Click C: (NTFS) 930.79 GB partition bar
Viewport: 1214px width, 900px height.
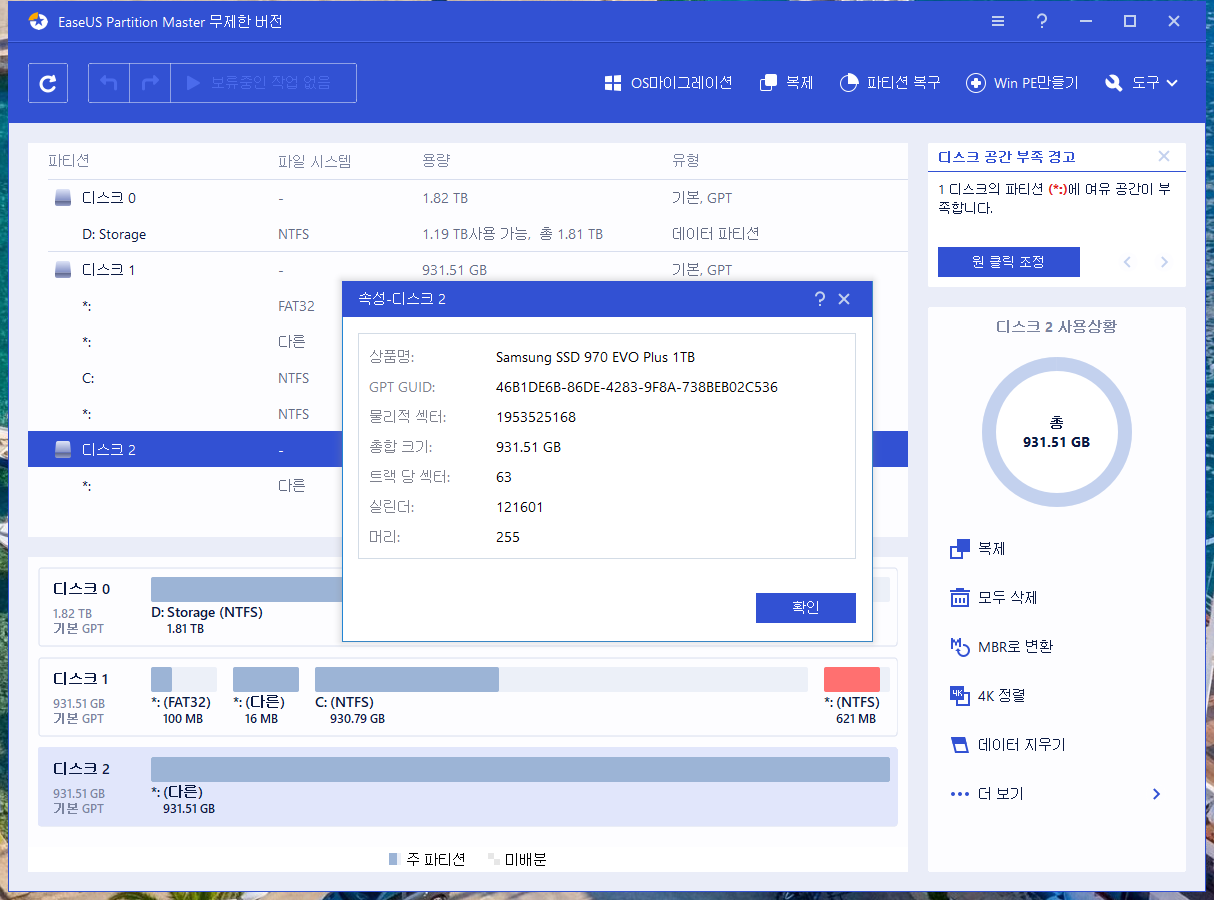[561, 680]
